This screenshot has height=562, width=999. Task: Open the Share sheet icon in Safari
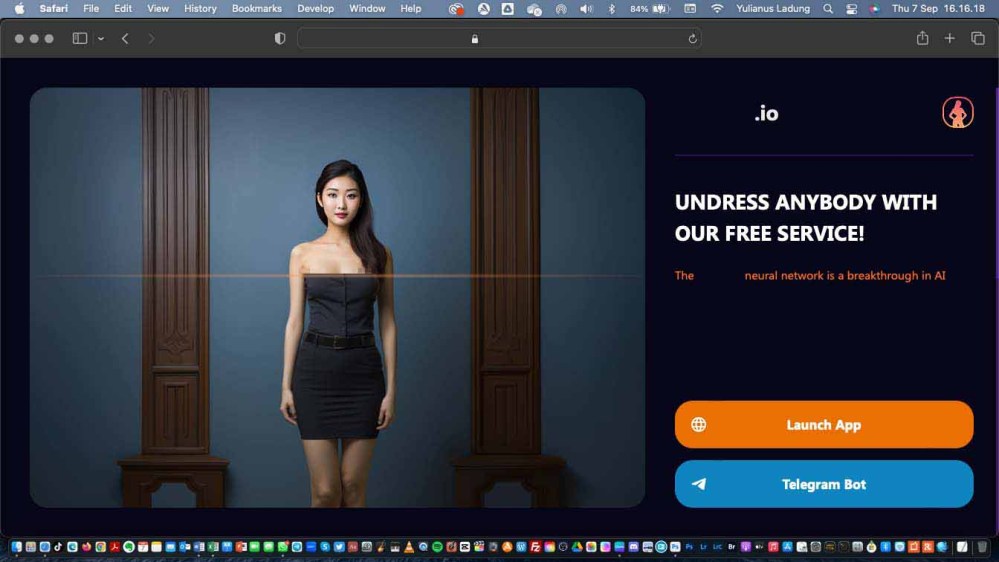pyautogui.click(x=922, y=39)
